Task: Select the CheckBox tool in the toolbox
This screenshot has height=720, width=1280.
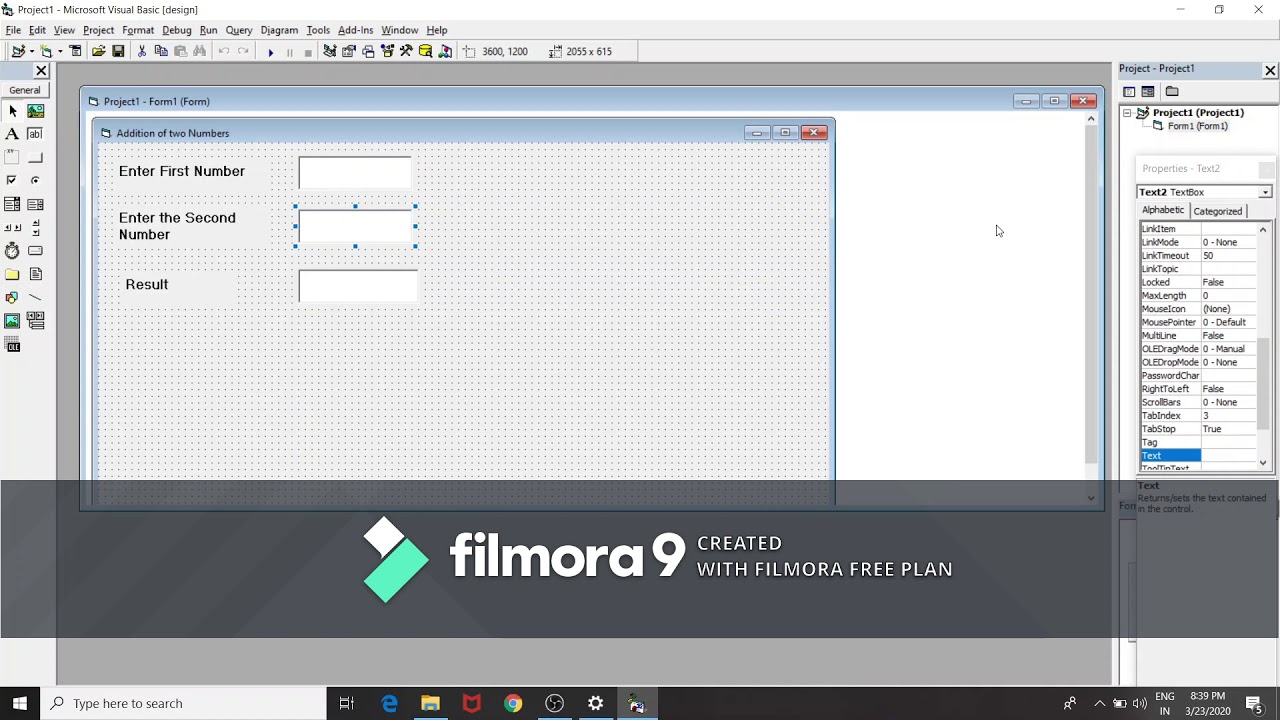Action: click(12, 180)
